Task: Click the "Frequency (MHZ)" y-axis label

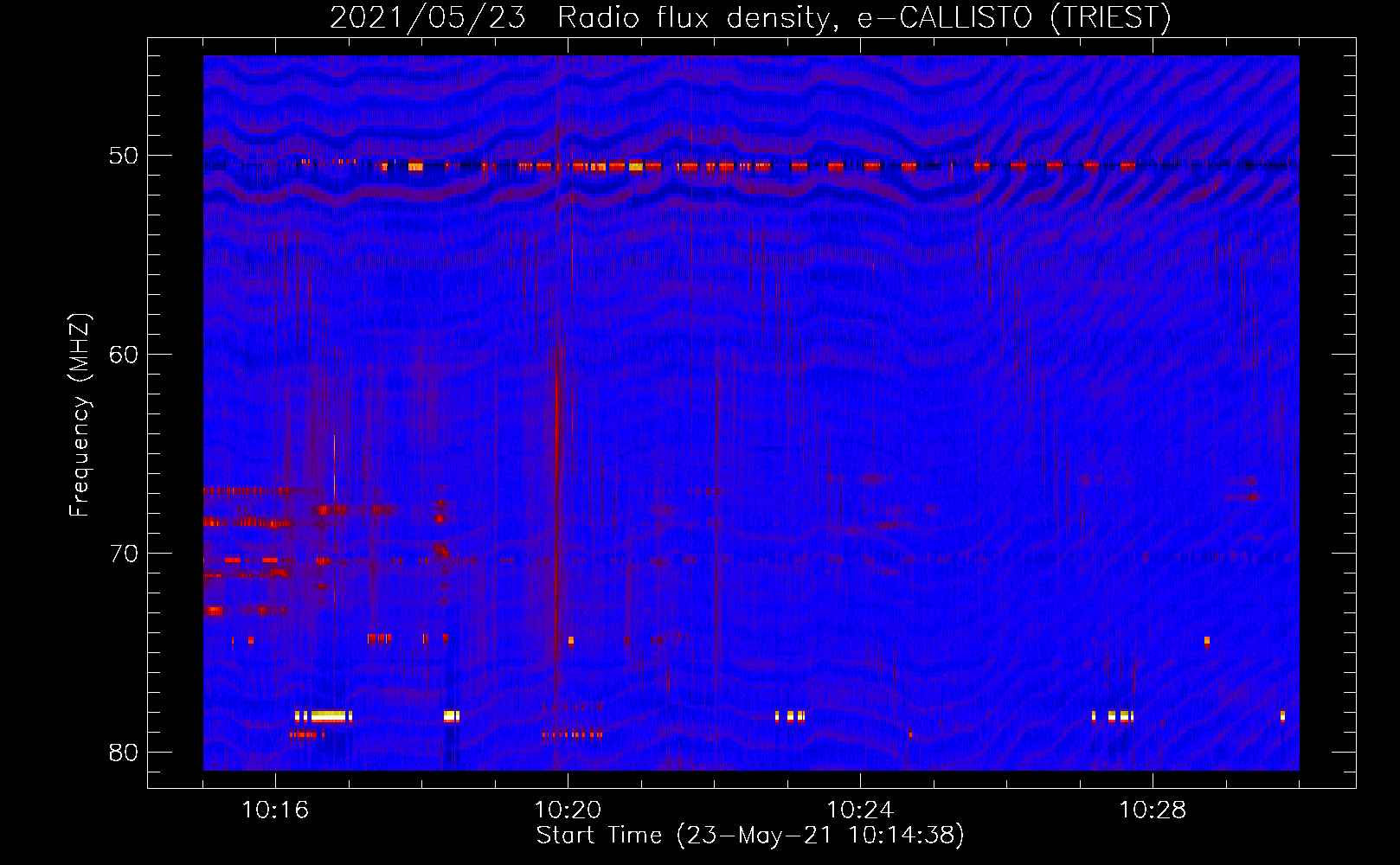Action: pyautogui.click(x=80, y=415)
